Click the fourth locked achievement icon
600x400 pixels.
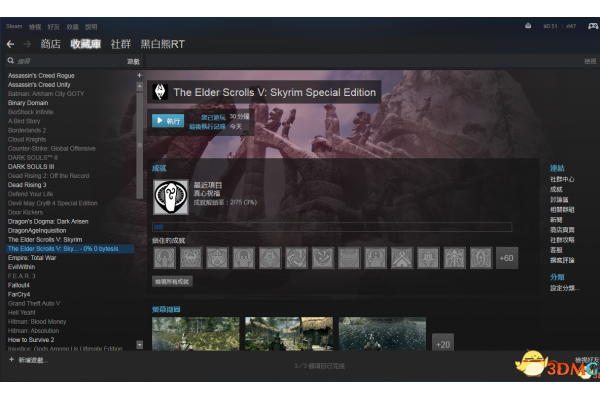tap(244, 258)
